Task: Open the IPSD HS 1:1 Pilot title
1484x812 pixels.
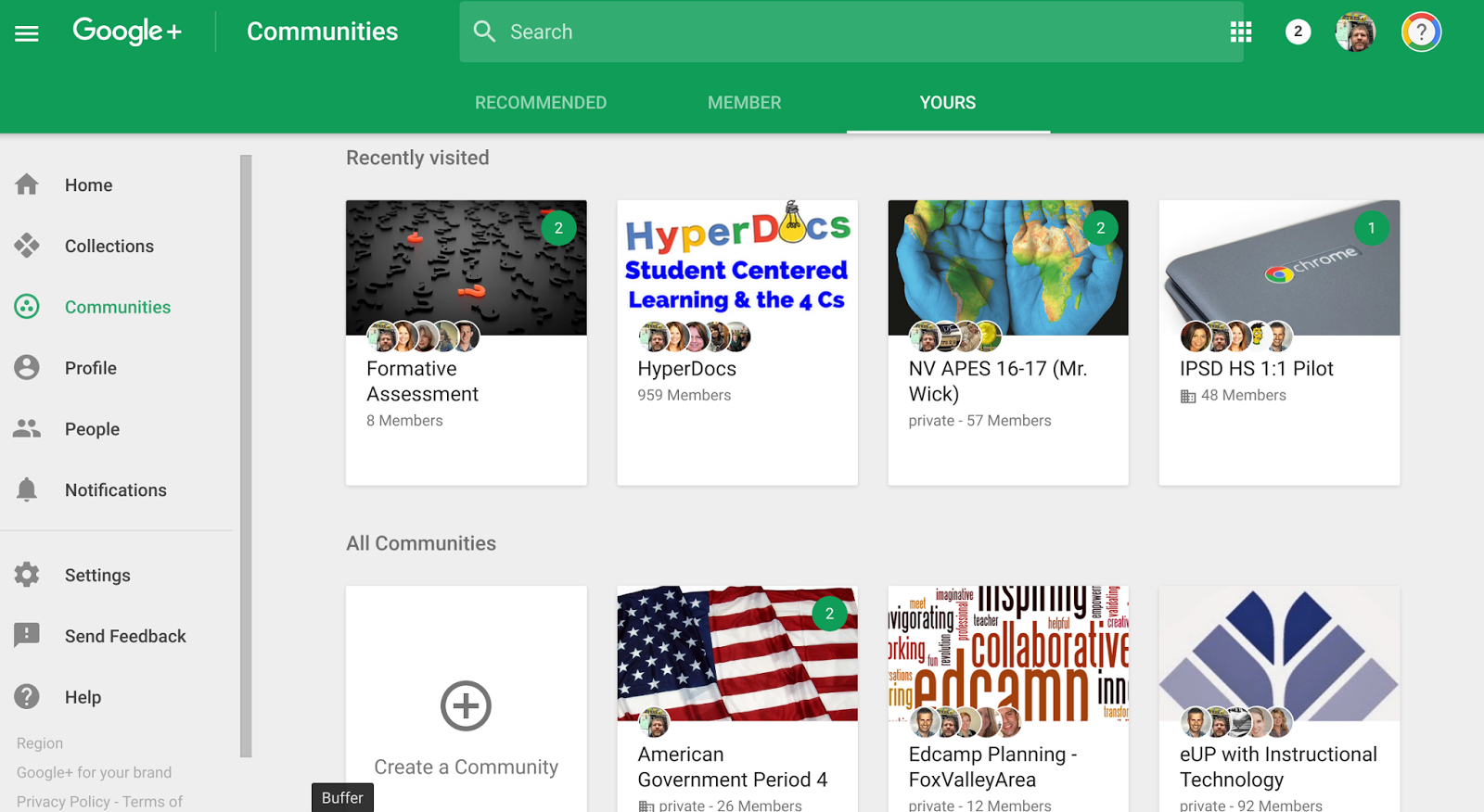Action: (1257, 369)
